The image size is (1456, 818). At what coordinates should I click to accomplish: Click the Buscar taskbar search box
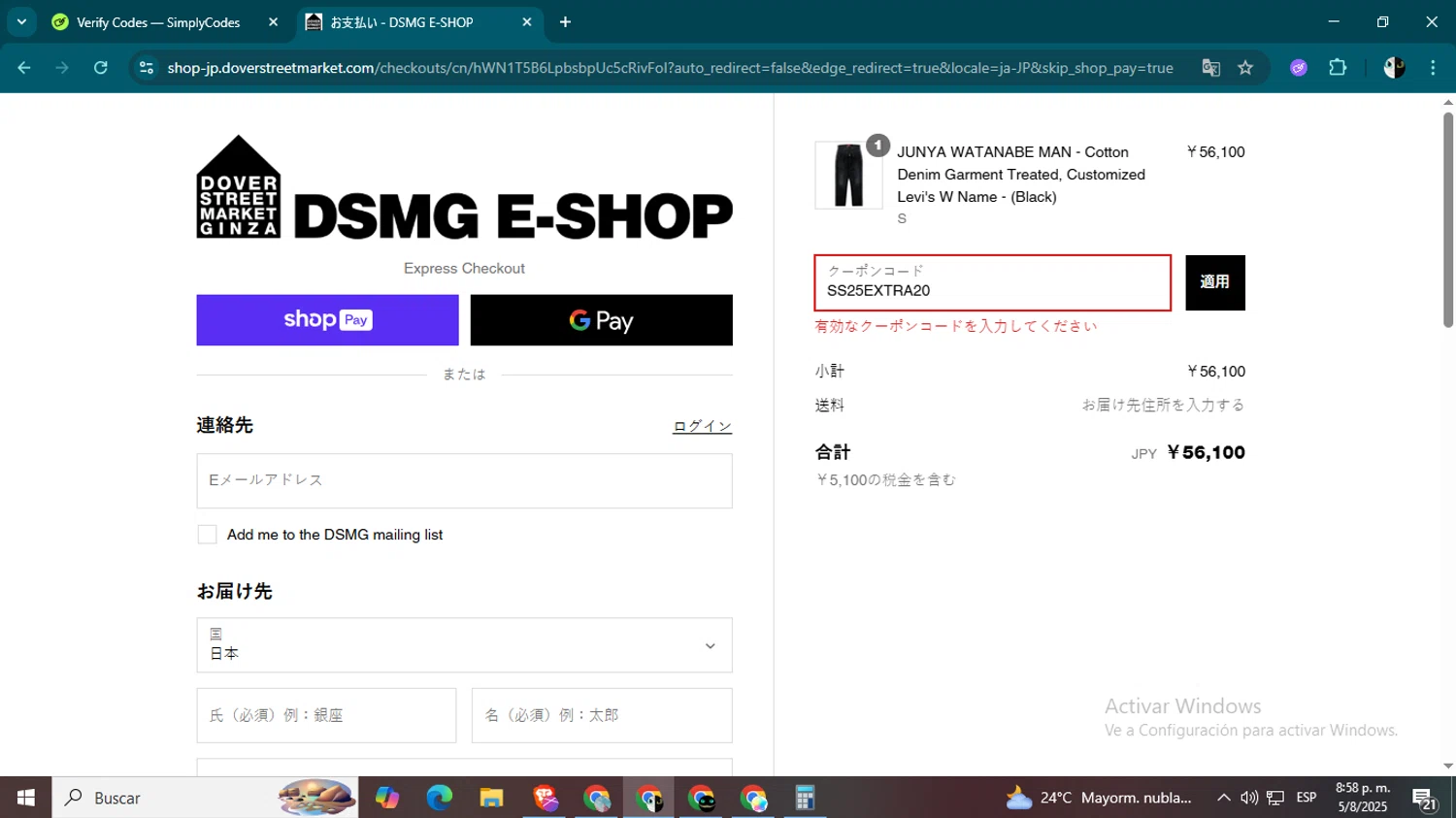205,798
